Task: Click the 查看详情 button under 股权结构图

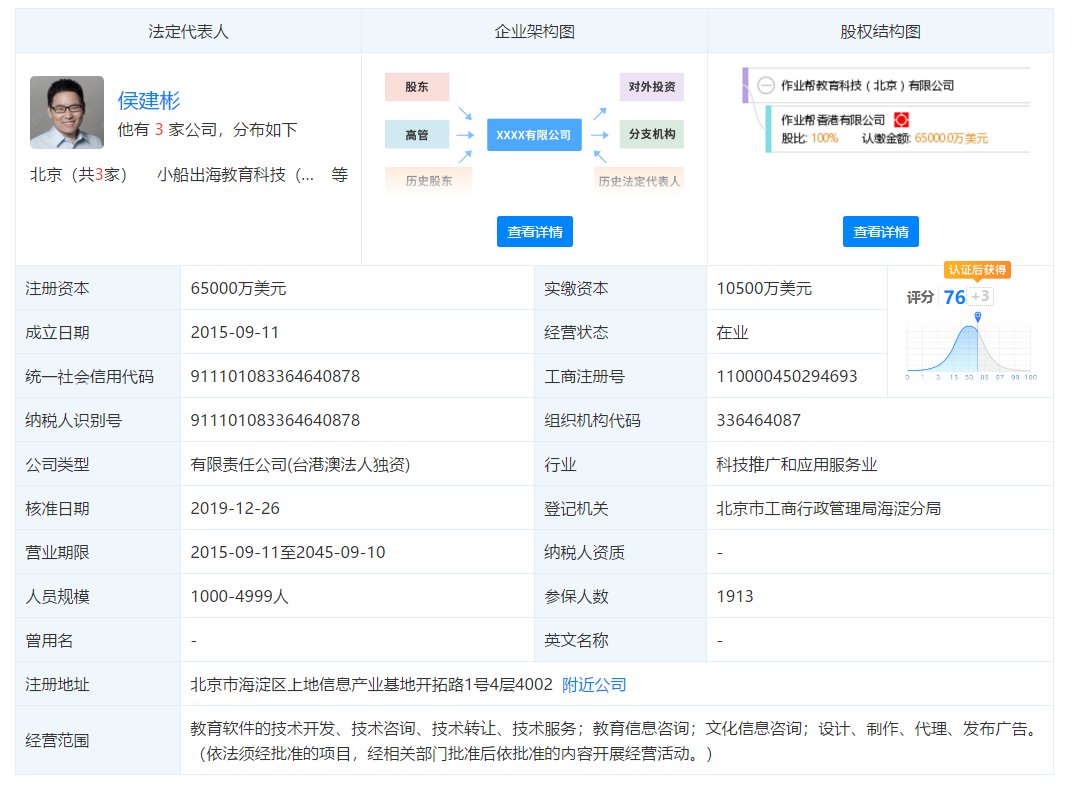Action: [x=880, y=232]
